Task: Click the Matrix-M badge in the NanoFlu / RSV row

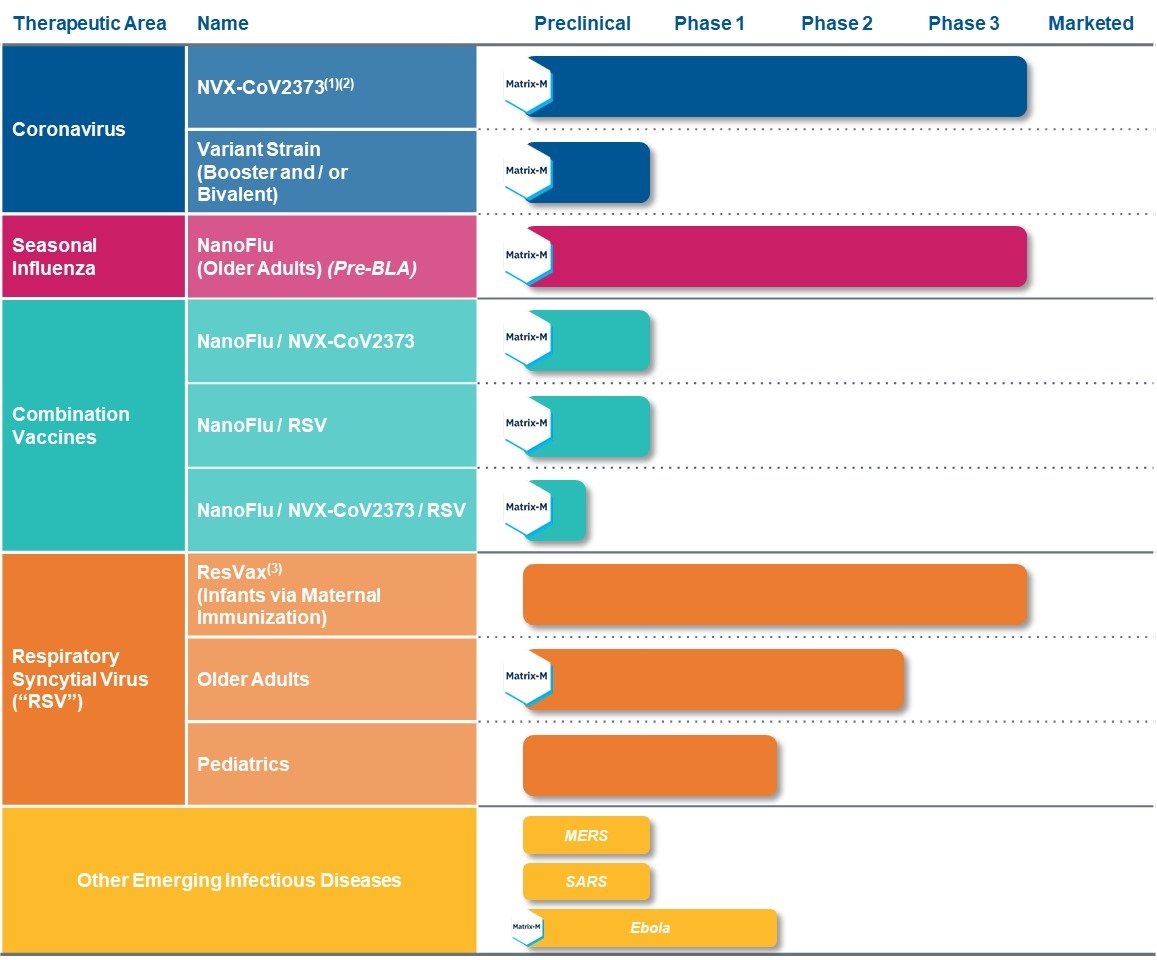Action: (x=526, y=424)
